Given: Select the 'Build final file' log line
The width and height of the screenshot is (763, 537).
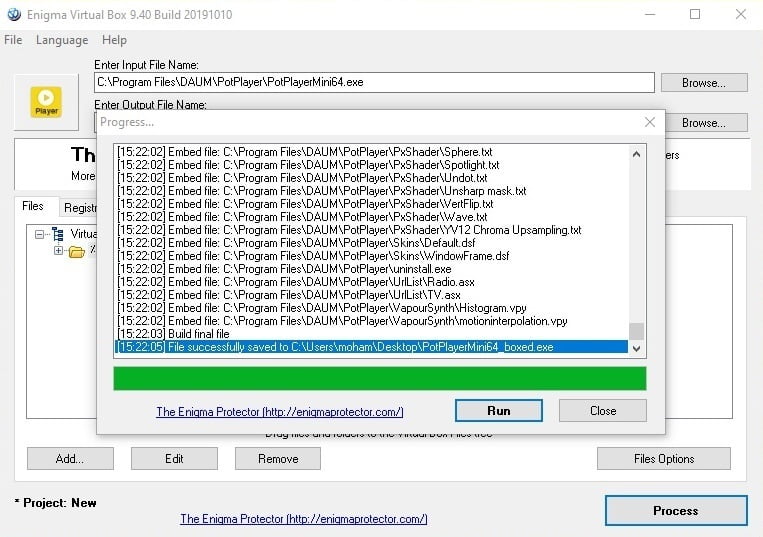Looking at the screenshot, I should pos(371,334).
